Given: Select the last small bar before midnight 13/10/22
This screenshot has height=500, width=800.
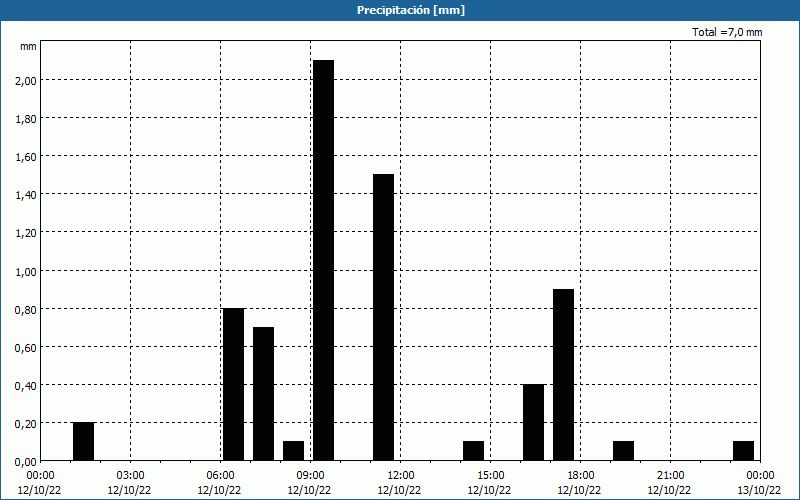Looking at the screenshot, I should pyautogui.click(x=743, y=451).
